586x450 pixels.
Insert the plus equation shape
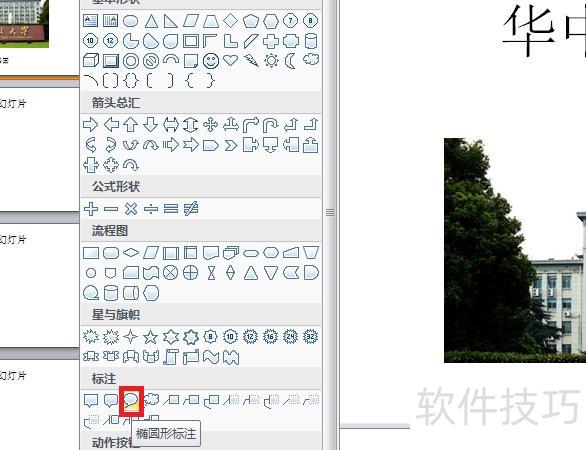click(x=91, y=209)
